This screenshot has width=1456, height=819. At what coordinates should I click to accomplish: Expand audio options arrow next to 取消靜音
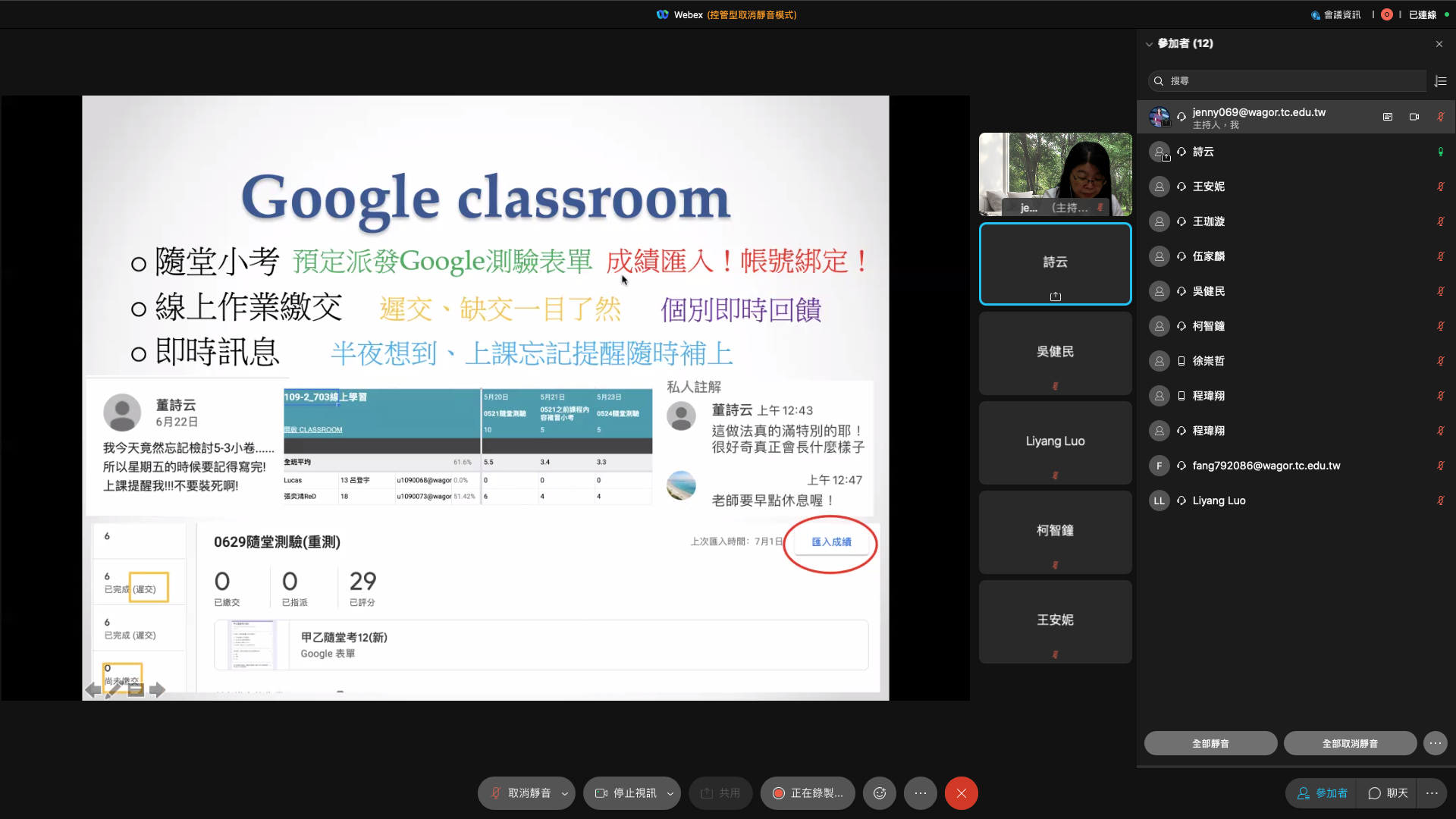click(564, 793)
